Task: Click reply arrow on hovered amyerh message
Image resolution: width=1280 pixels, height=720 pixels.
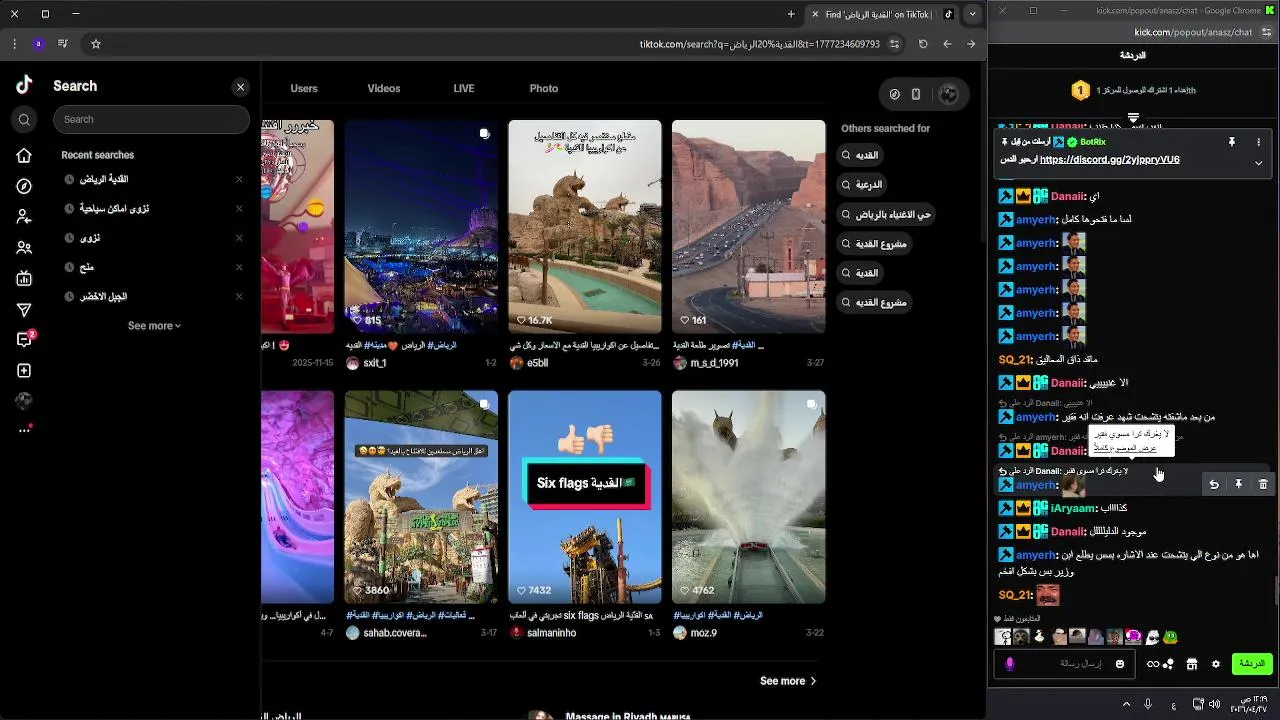Action: click(1214, 484)
